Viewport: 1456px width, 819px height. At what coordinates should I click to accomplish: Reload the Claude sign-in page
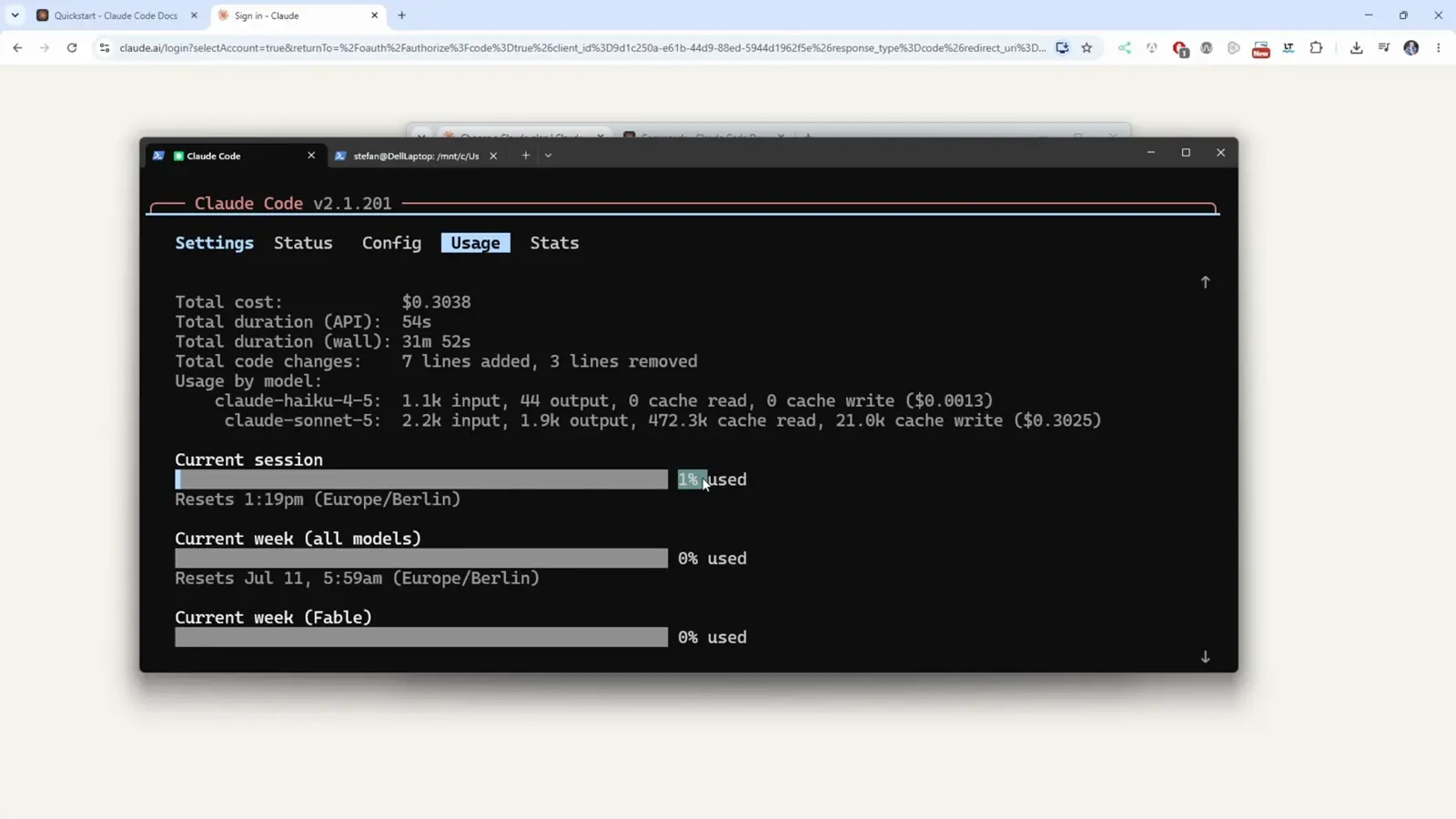[x=72, y=48]
